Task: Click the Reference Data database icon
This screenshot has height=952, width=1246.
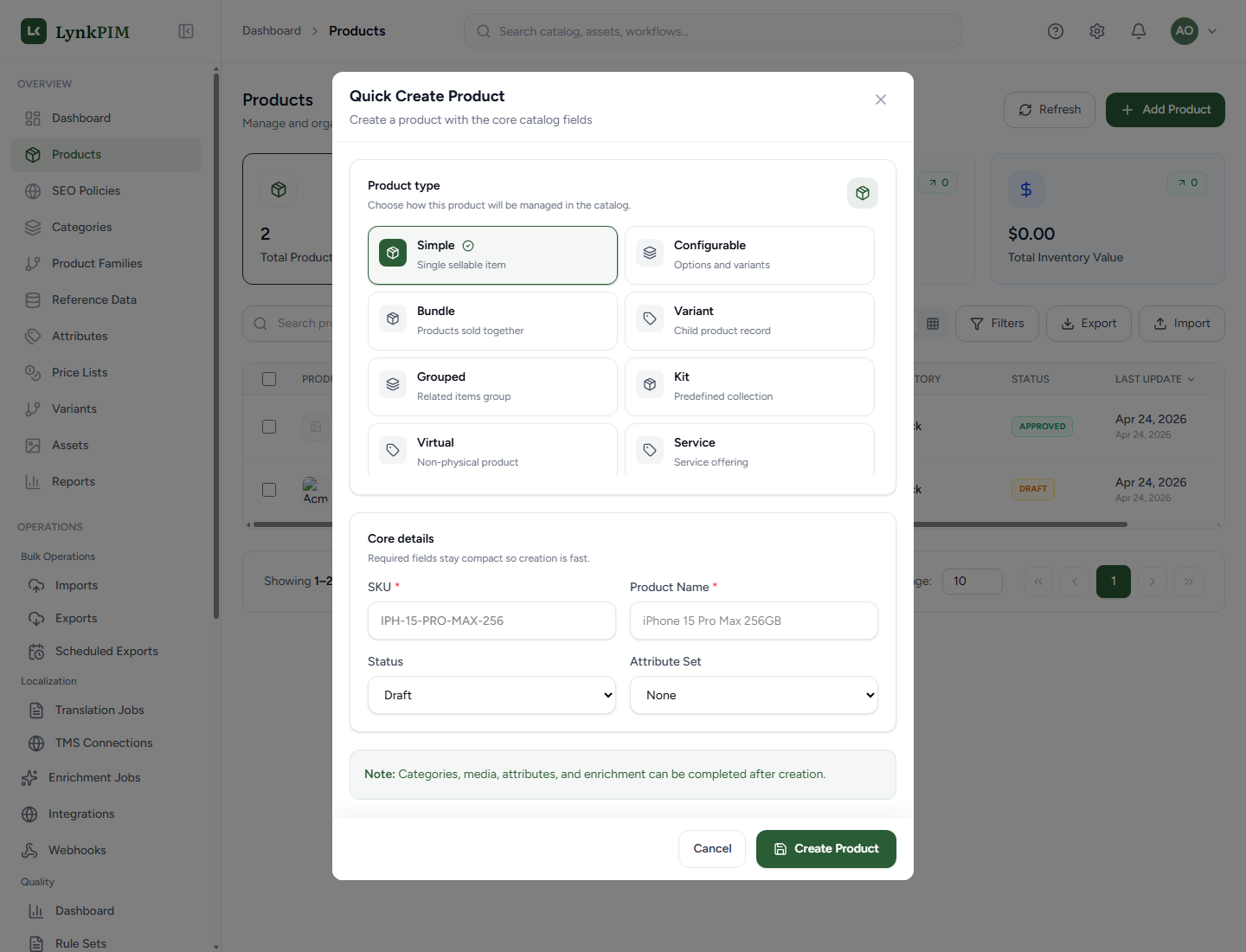Action: click(x=33, y=300)
